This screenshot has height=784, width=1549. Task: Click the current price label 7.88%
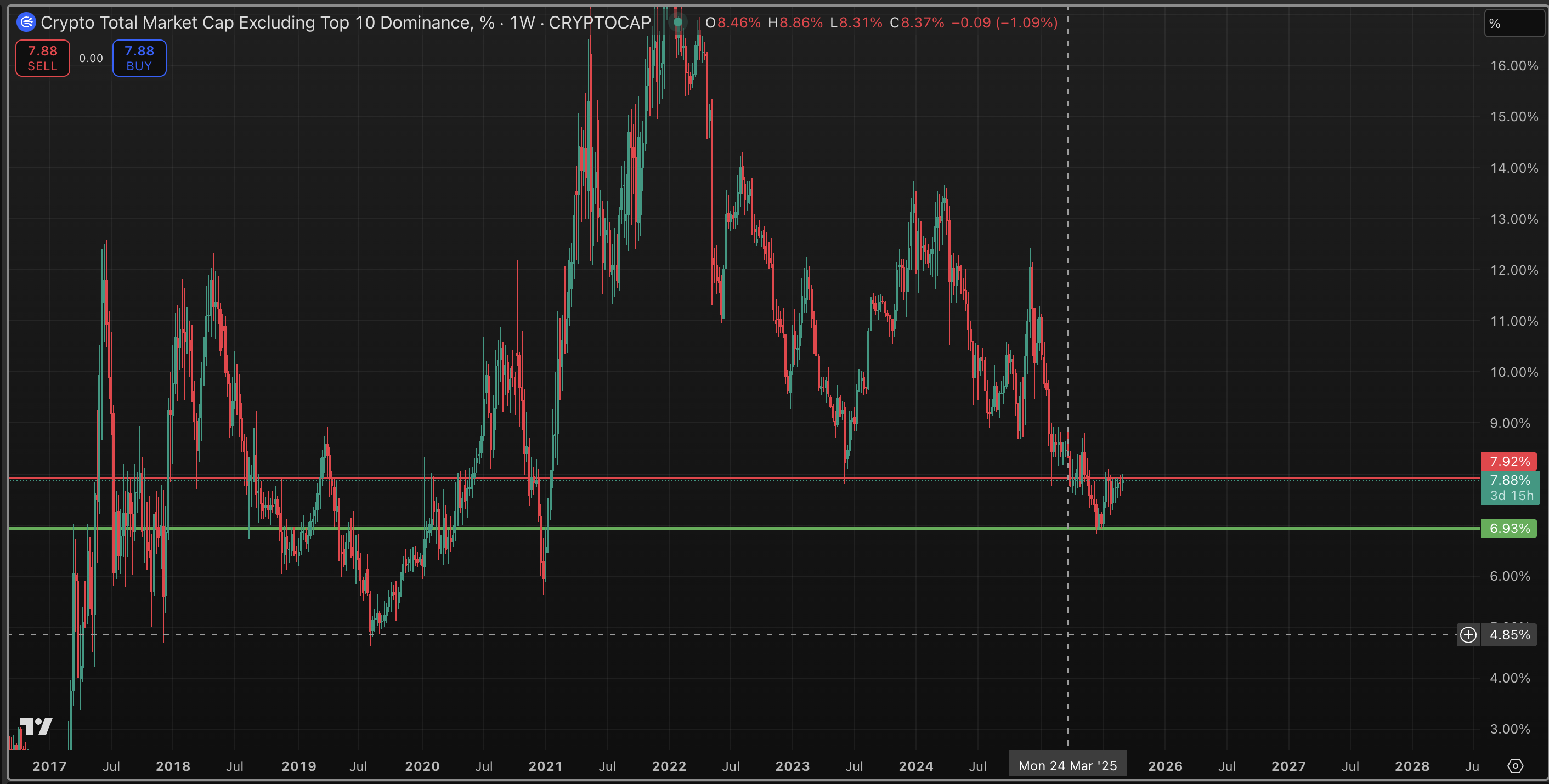point(1510,480)
